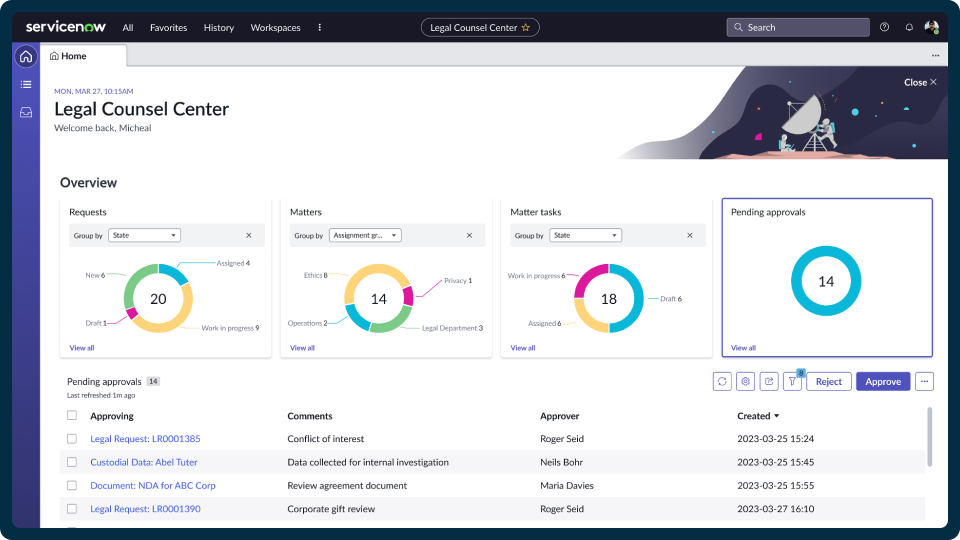The width and height of the screenshot is (960, 540).
Task: Open the Matter tasks Group by dropdown
Action: tap(585, 235)
